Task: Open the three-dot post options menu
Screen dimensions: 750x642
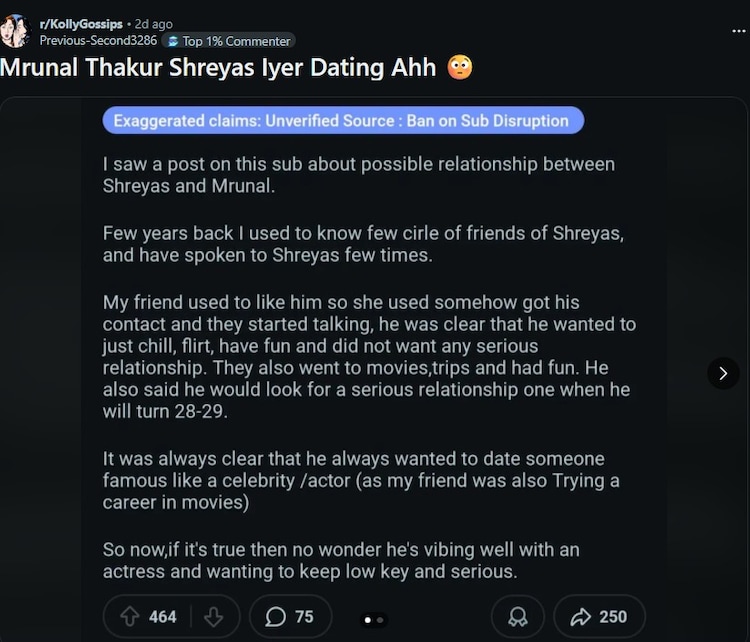Action: pos(739,31)
